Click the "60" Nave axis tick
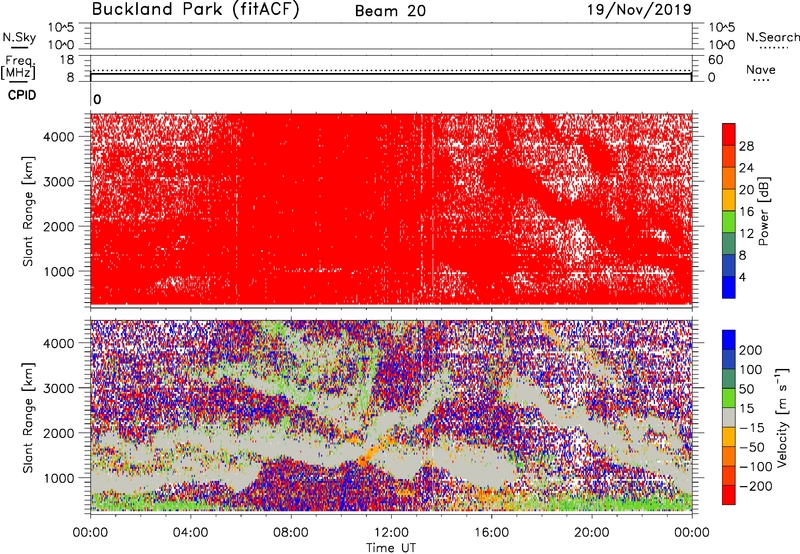Screen dimensions: 800x554 [x=715, y=60]
